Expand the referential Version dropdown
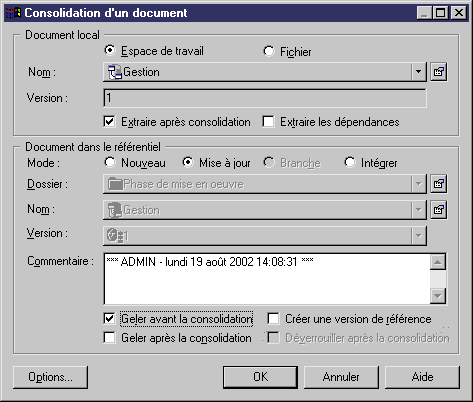This screenshot has width=473, height=402. pos(418,236)
